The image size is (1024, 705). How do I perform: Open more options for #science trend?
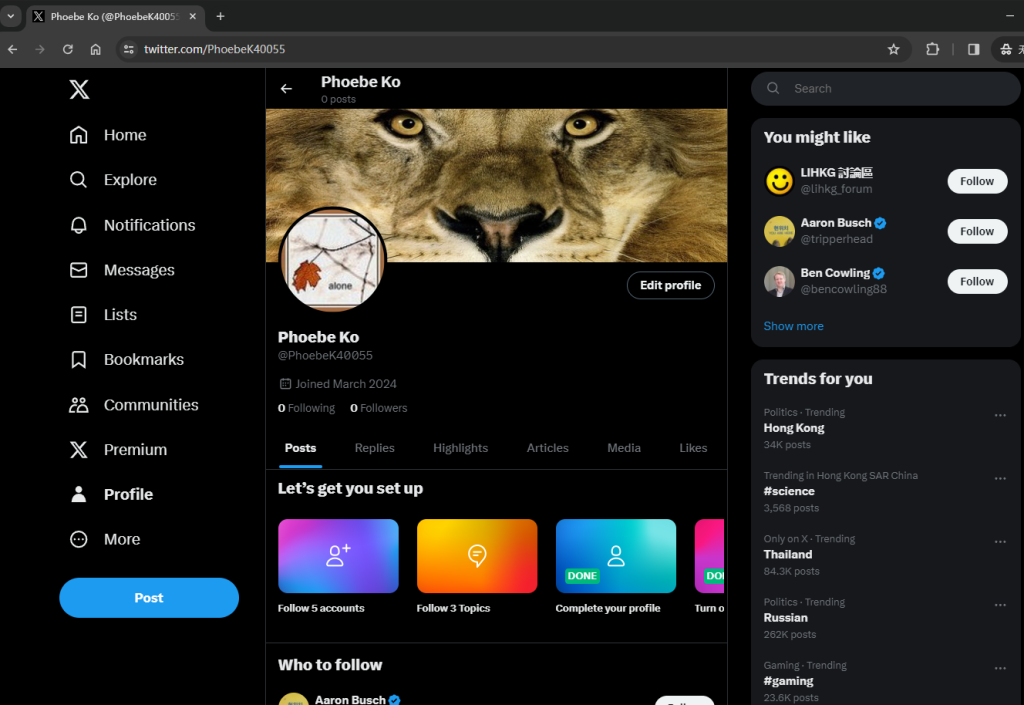tap(1000, 478)
